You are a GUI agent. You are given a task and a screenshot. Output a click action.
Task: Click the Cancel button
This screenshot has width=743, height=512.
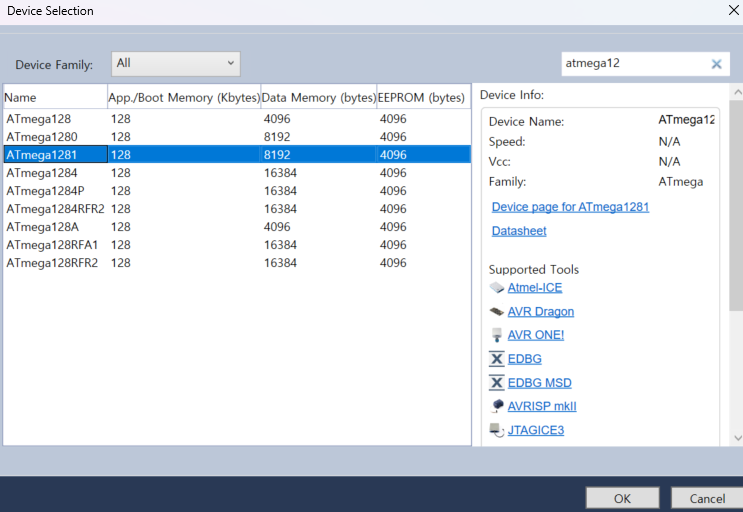(x=707, y=499)
